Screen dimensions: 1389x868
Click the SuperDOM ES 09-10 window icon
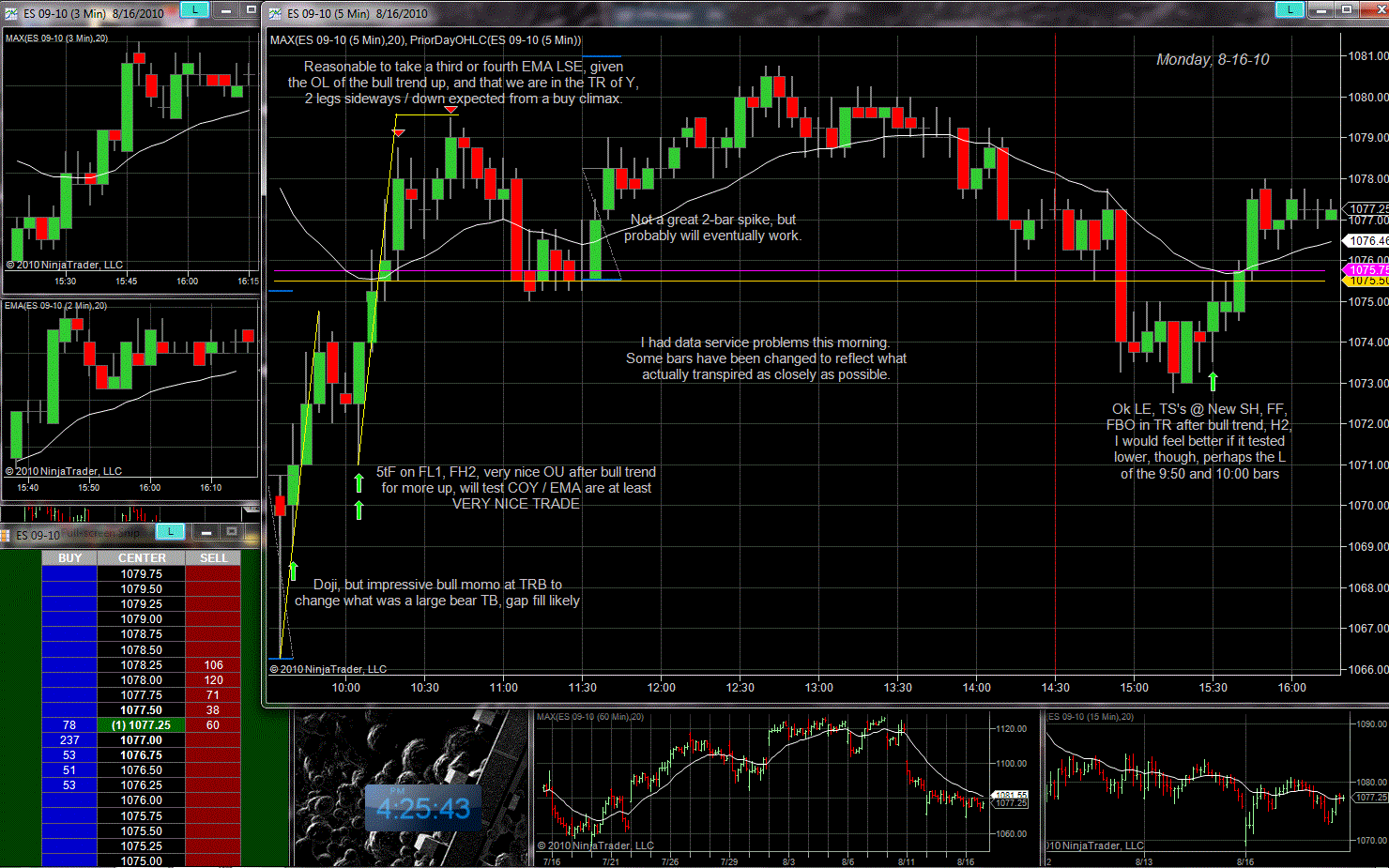(6, 535)
